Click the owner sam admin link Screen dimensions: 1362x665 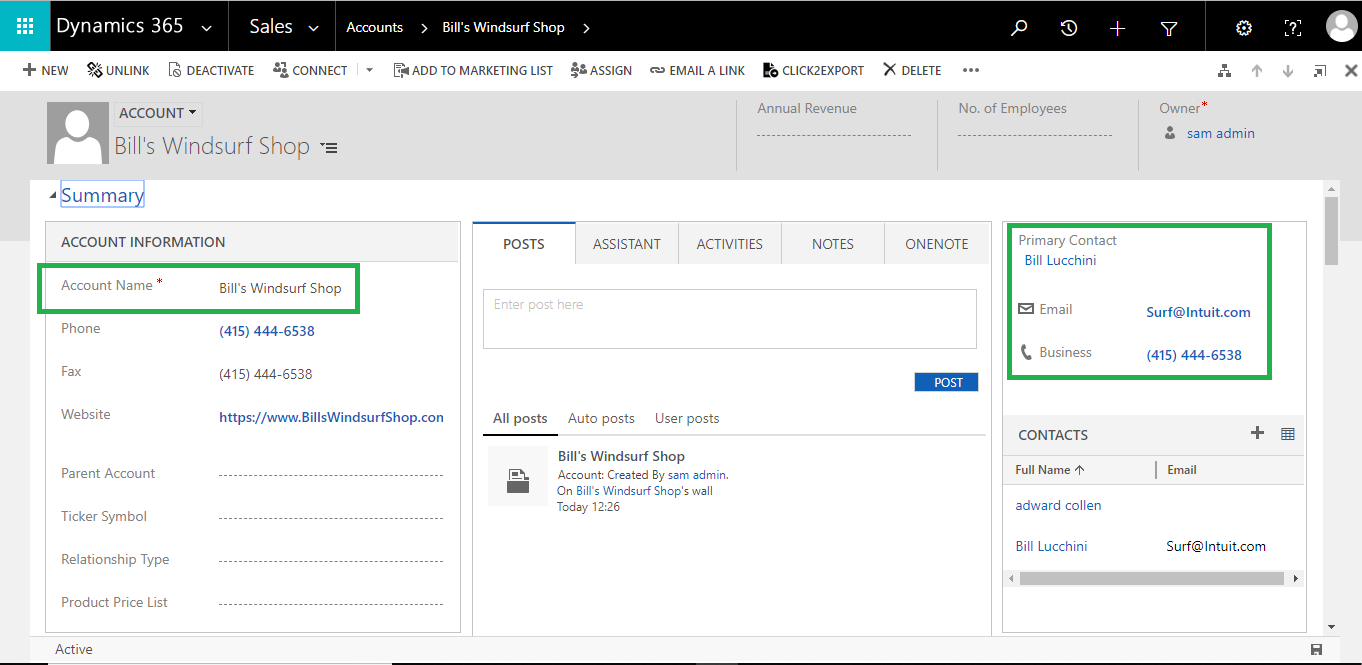[x=1220, y=133]
